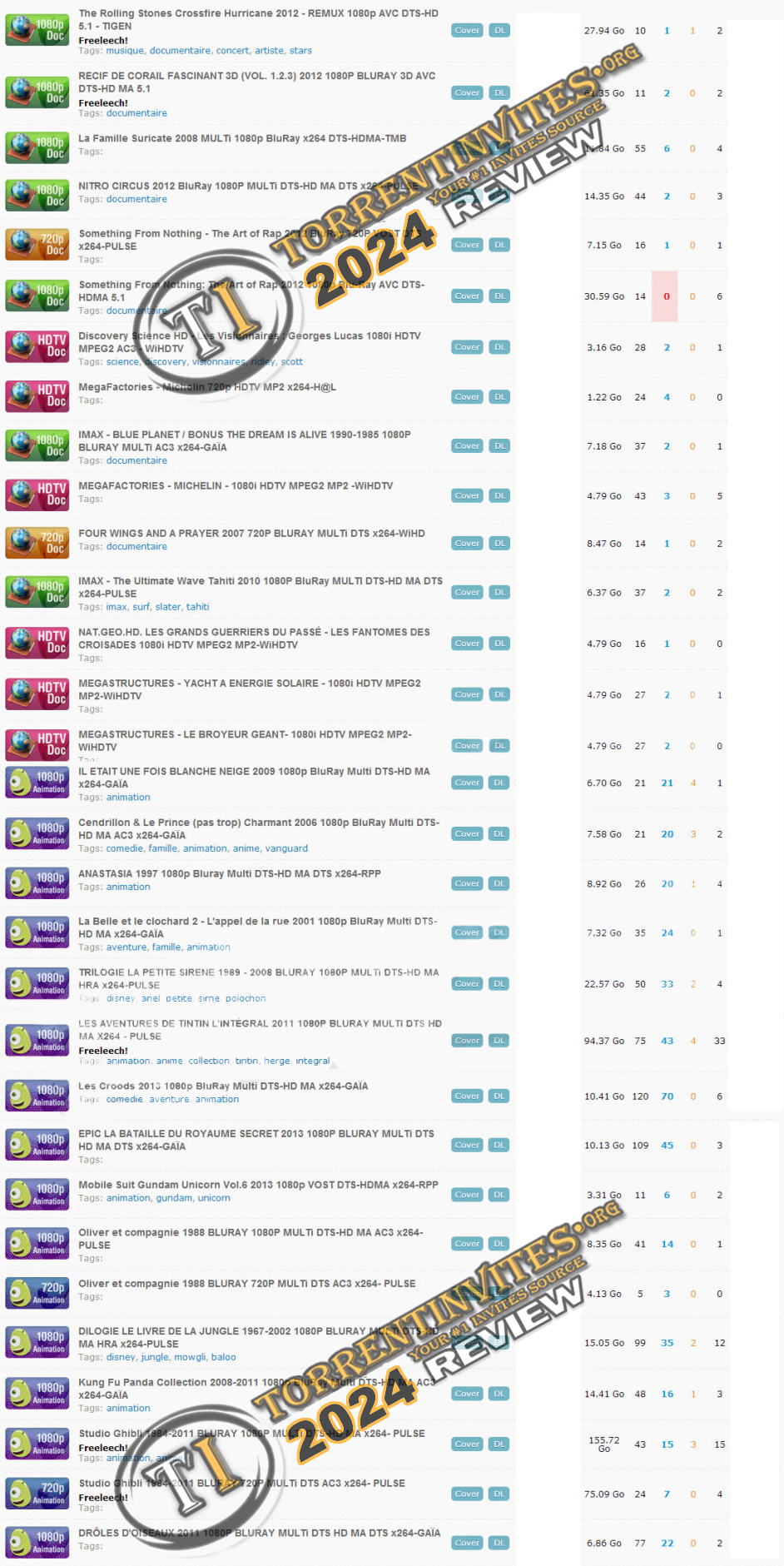Open Cover for IMAX Blue Planet torrent
Viewport: 784px width, 1566px height.
click(467, 446)
